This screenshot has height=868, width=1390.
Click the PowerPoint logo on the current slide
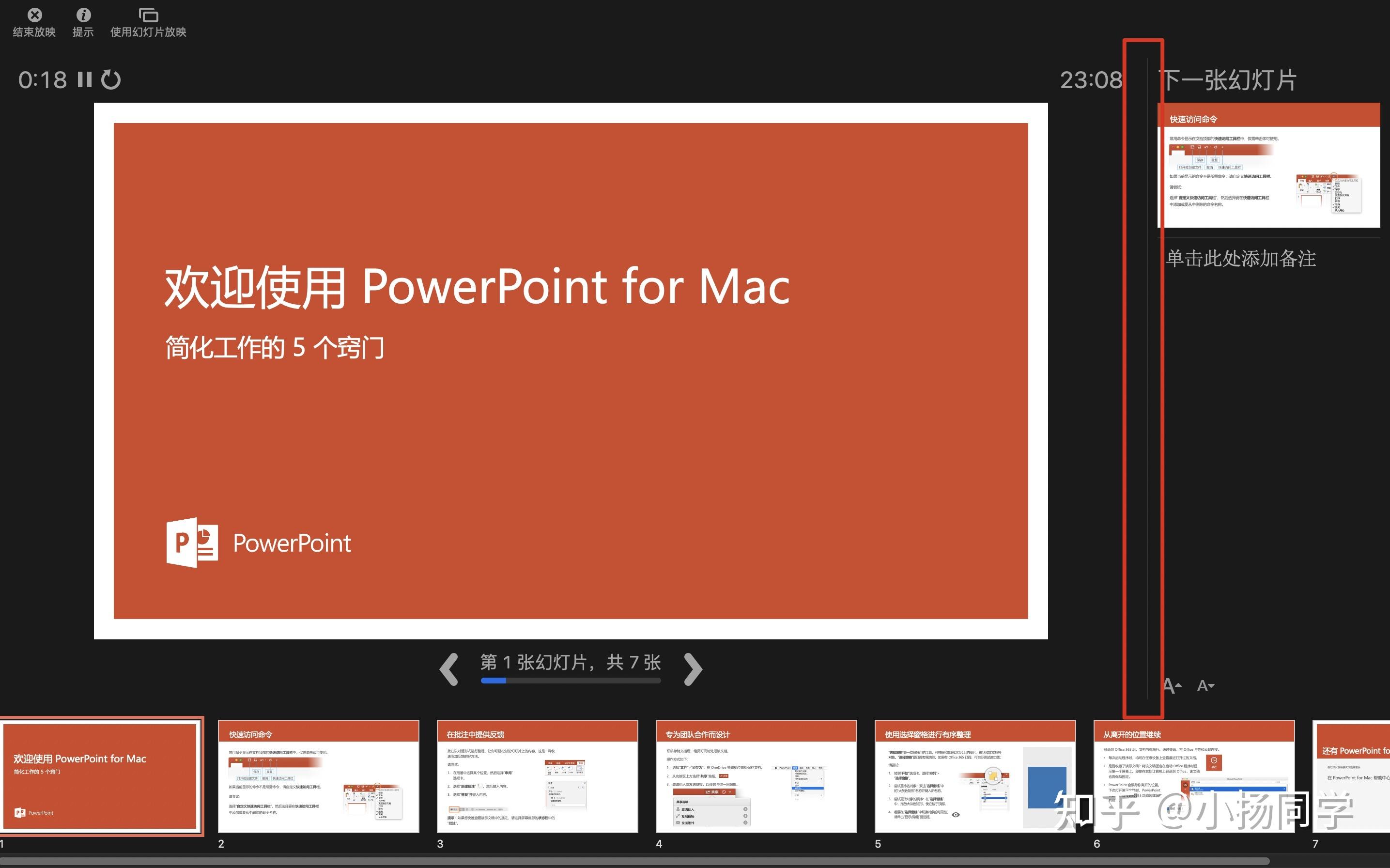[258, 542]
